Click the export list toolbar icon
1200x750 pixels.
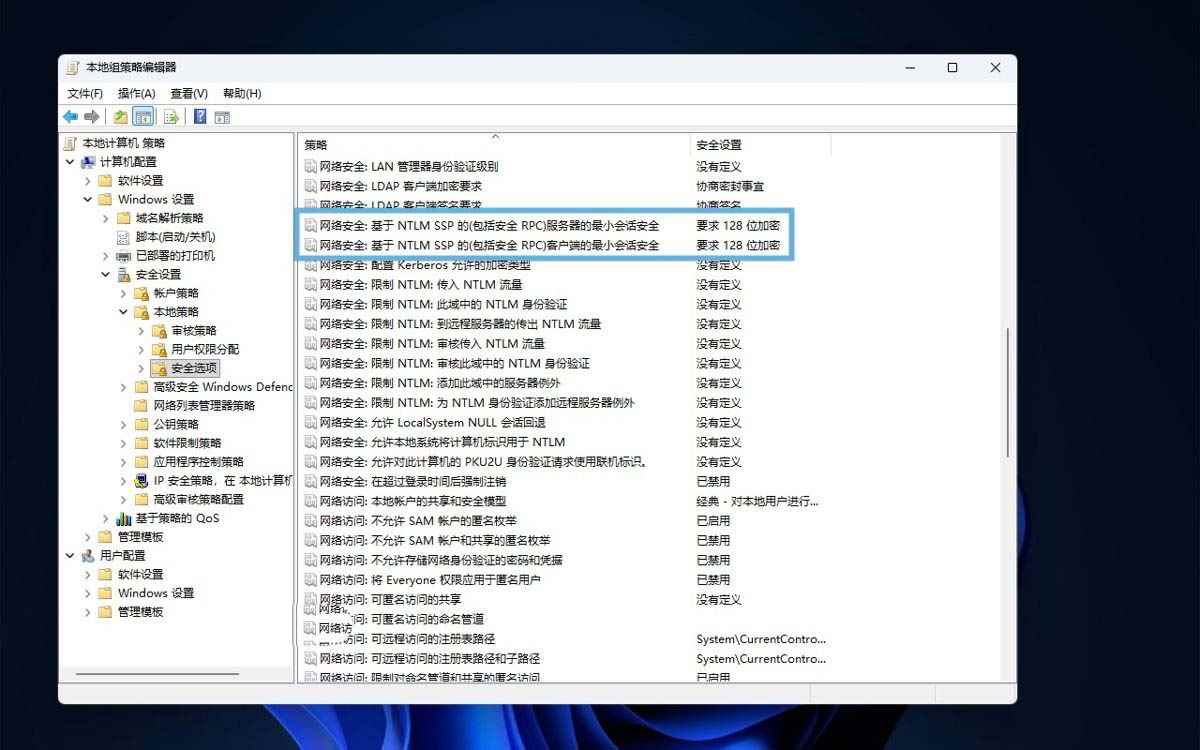171,117
